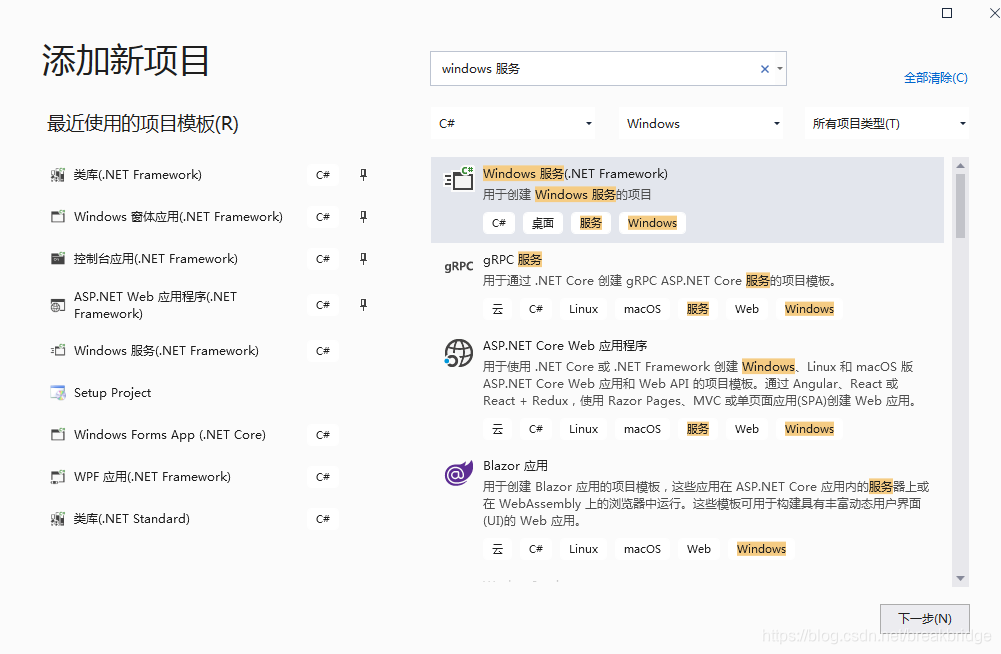
Task: Click the 类库(.NET Standard) icon
Action: click(57, 519)
